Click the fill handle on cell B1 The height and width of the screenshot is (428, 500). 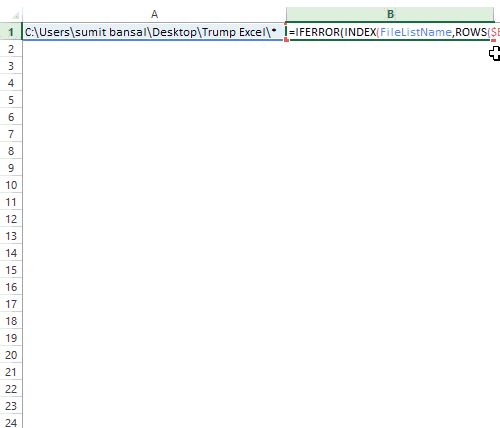click(493, 40)
